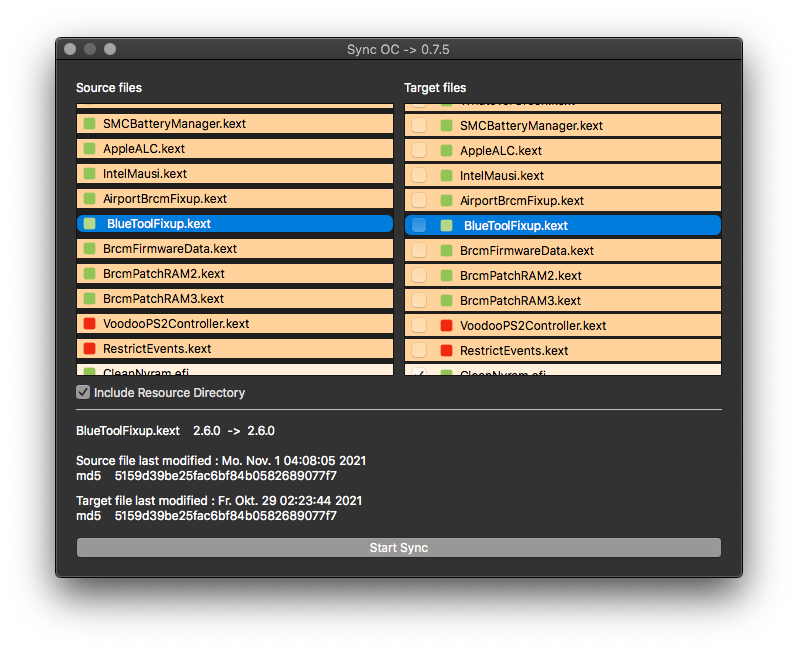The image size is (798, 651).
Task: Select BrcmPatchRAM3.kext name in Target files
Action: [520, 300]
